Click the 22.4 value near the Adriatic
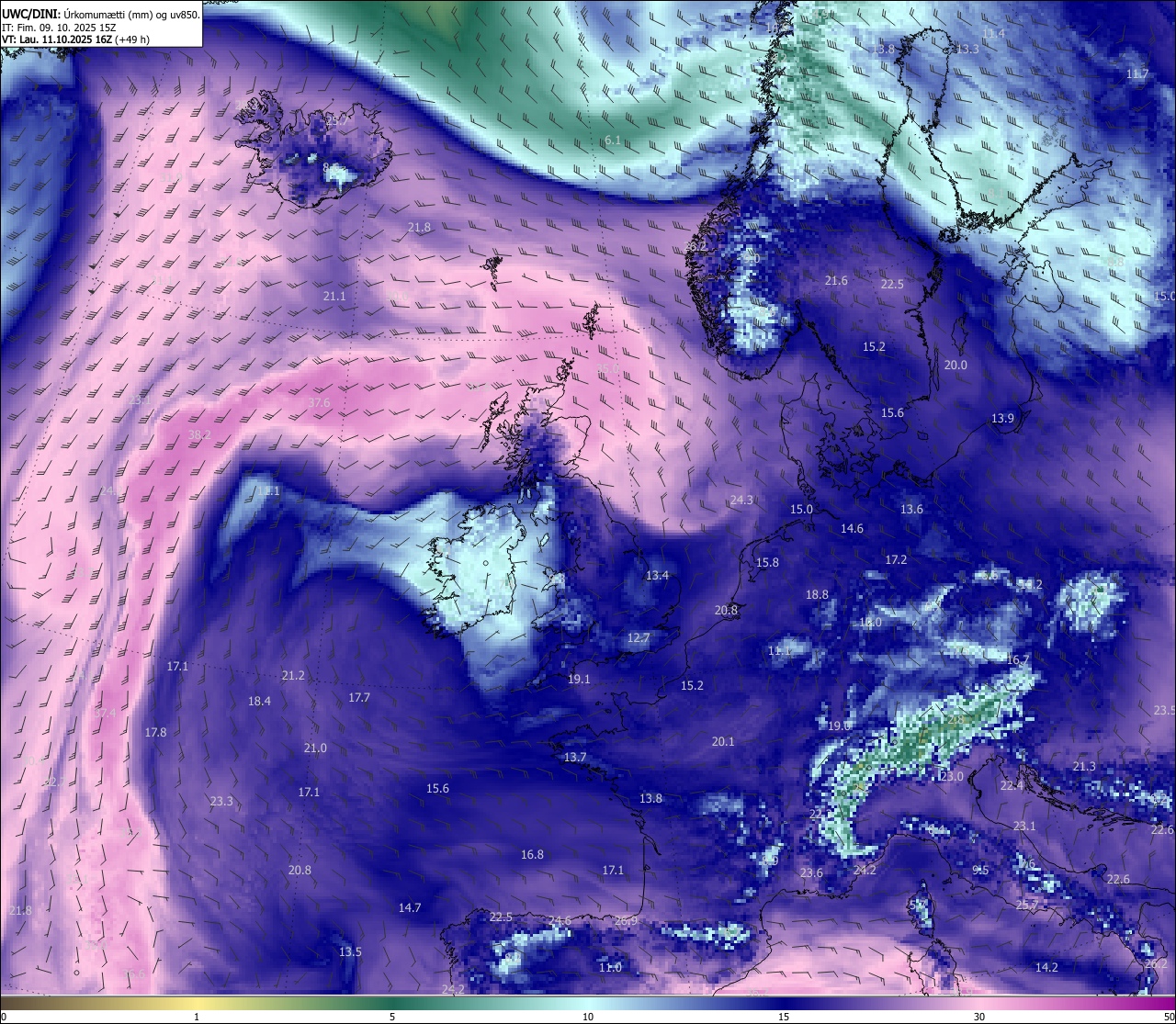Screen dimensions: 1176x1024 pyautogui.click(x=1012, y=785)
